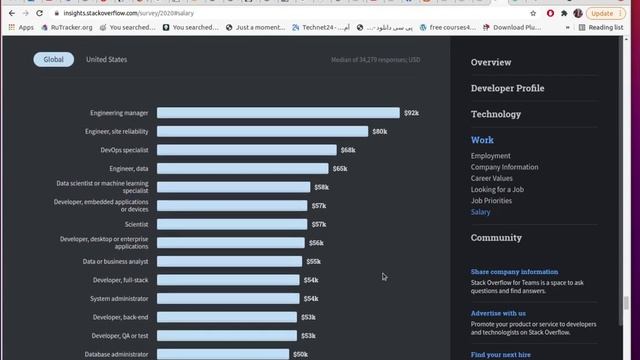Screen dimensions: 640x360
Task: Expand the hidden bookmarks chevron
Action: coord(567,27)
